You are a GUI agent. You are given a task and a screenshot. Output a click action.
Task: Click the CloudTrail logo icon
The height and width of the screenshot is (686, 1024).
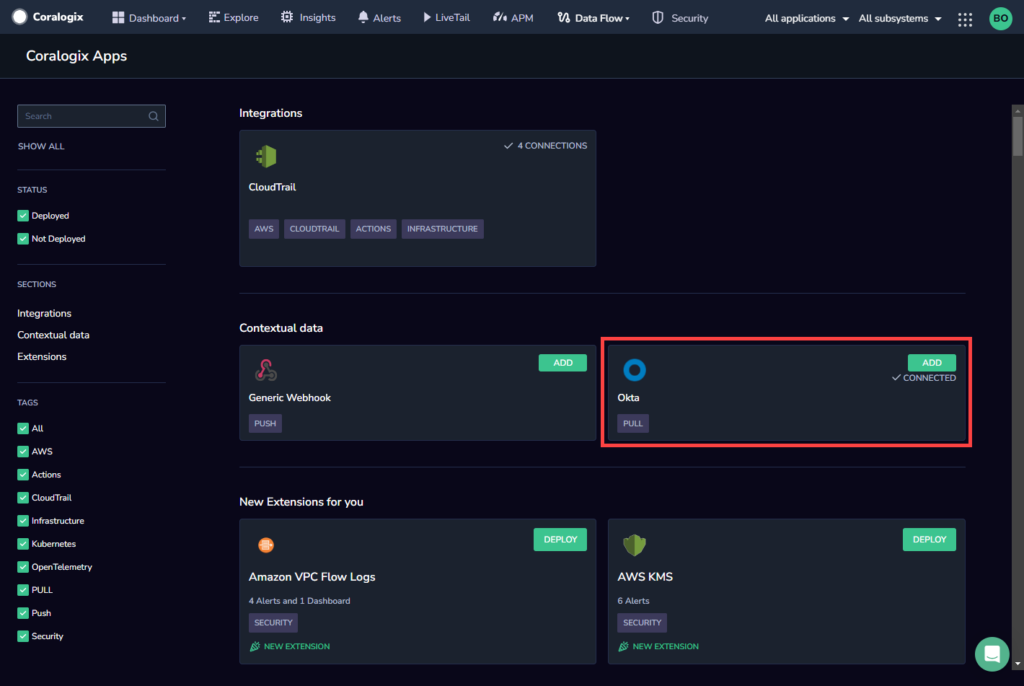point(266,156)
